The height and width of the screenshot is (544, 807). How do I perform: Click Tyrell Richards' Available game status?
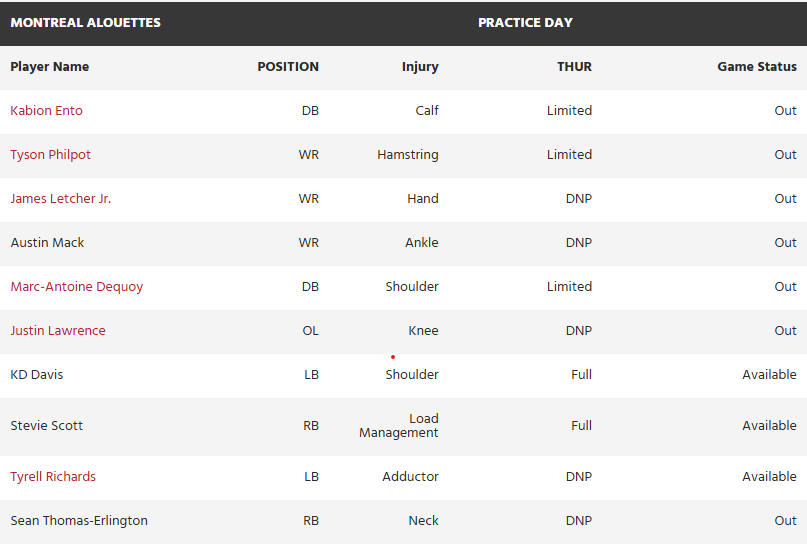769,477
